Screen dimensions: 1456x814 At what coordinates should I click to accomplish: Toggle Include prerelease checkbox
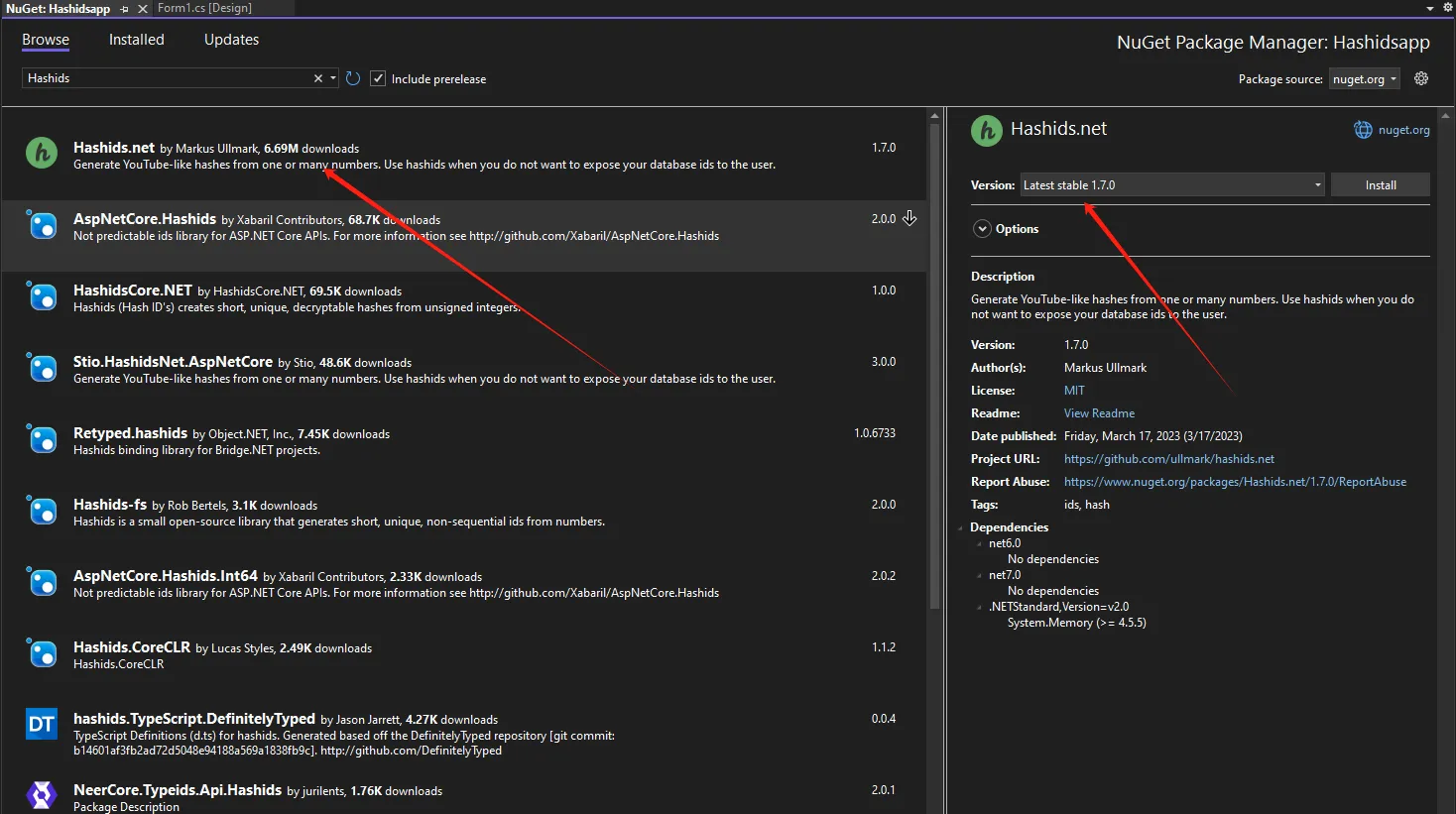(x=378, y=78)
